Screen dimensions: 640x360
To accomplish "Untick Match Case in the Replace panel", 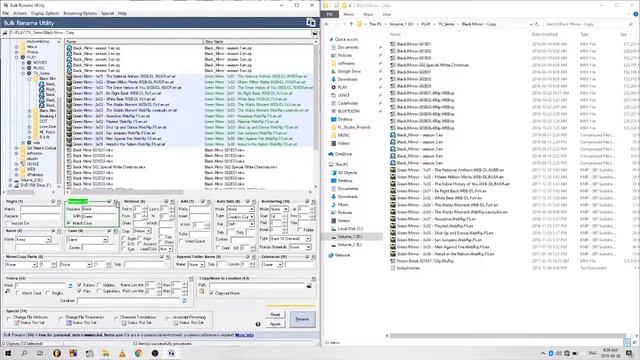I will point(69,223).
